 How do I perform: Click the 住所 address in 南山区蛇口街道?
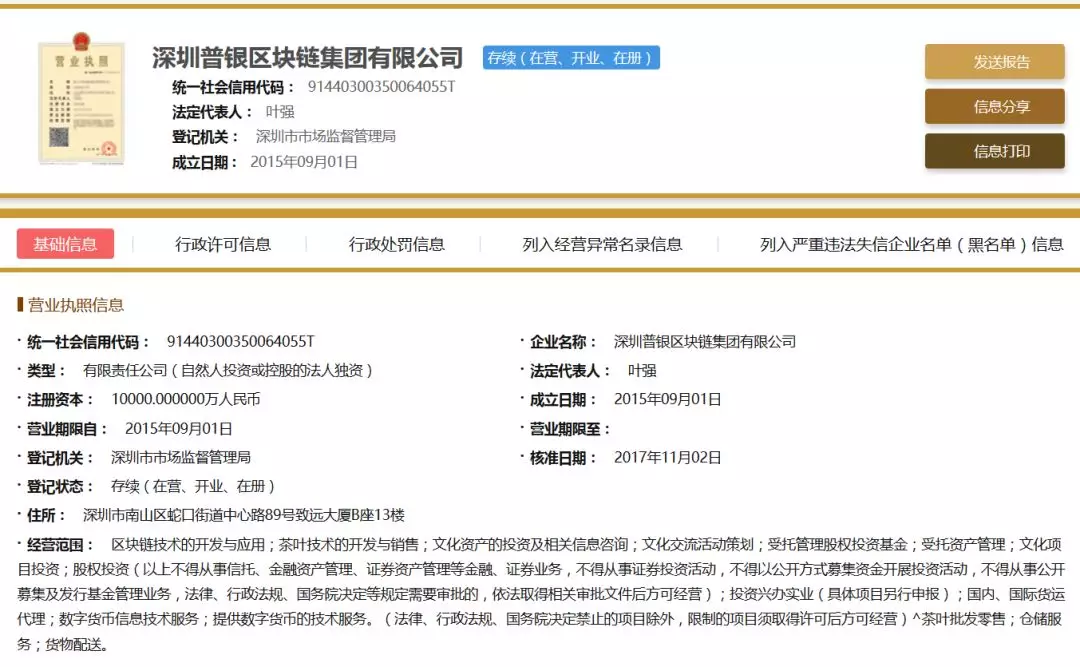click(243, 515)
